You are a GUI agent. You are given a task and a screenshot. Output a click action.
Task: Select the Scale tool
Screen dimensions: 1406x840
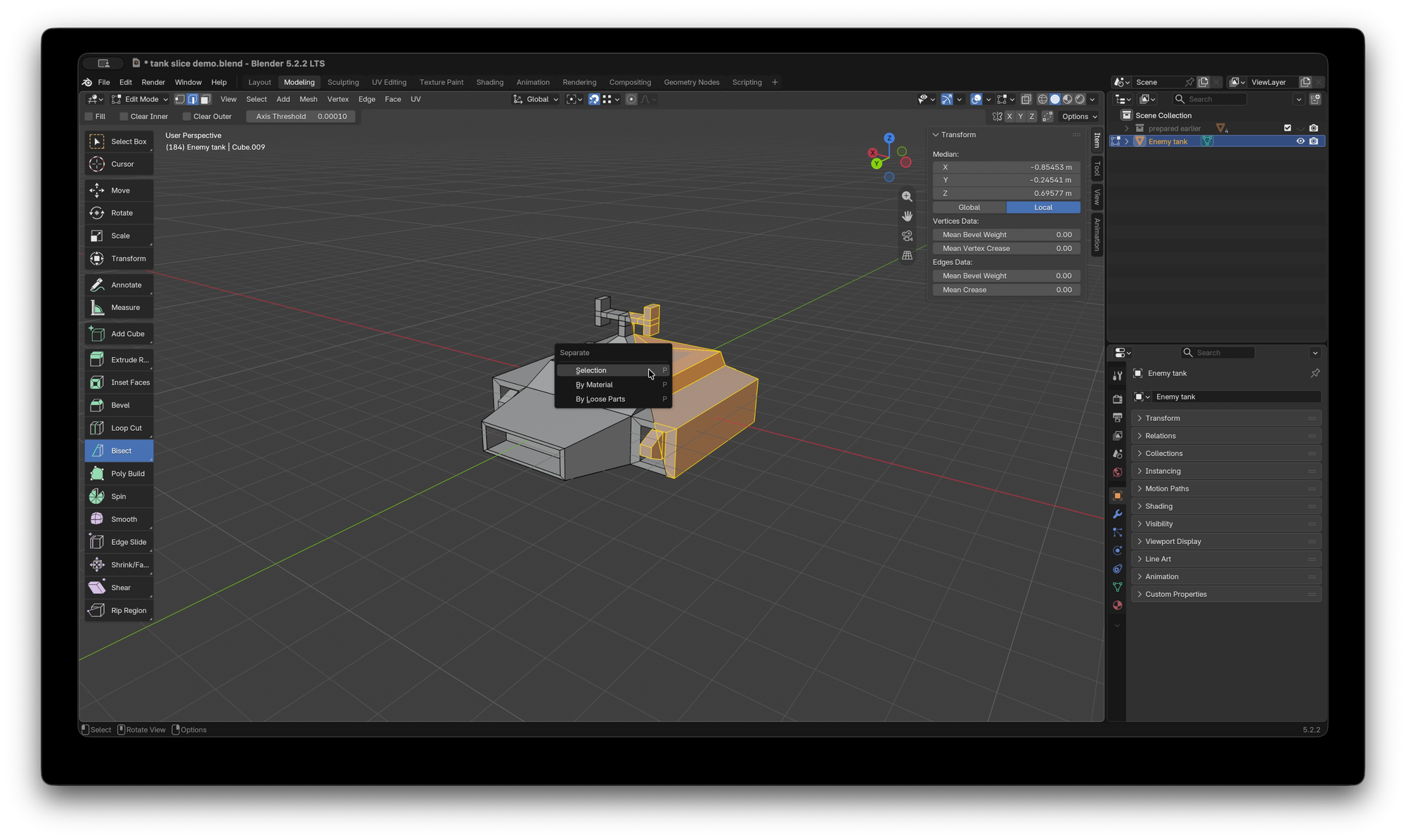[x=119, y=235]
